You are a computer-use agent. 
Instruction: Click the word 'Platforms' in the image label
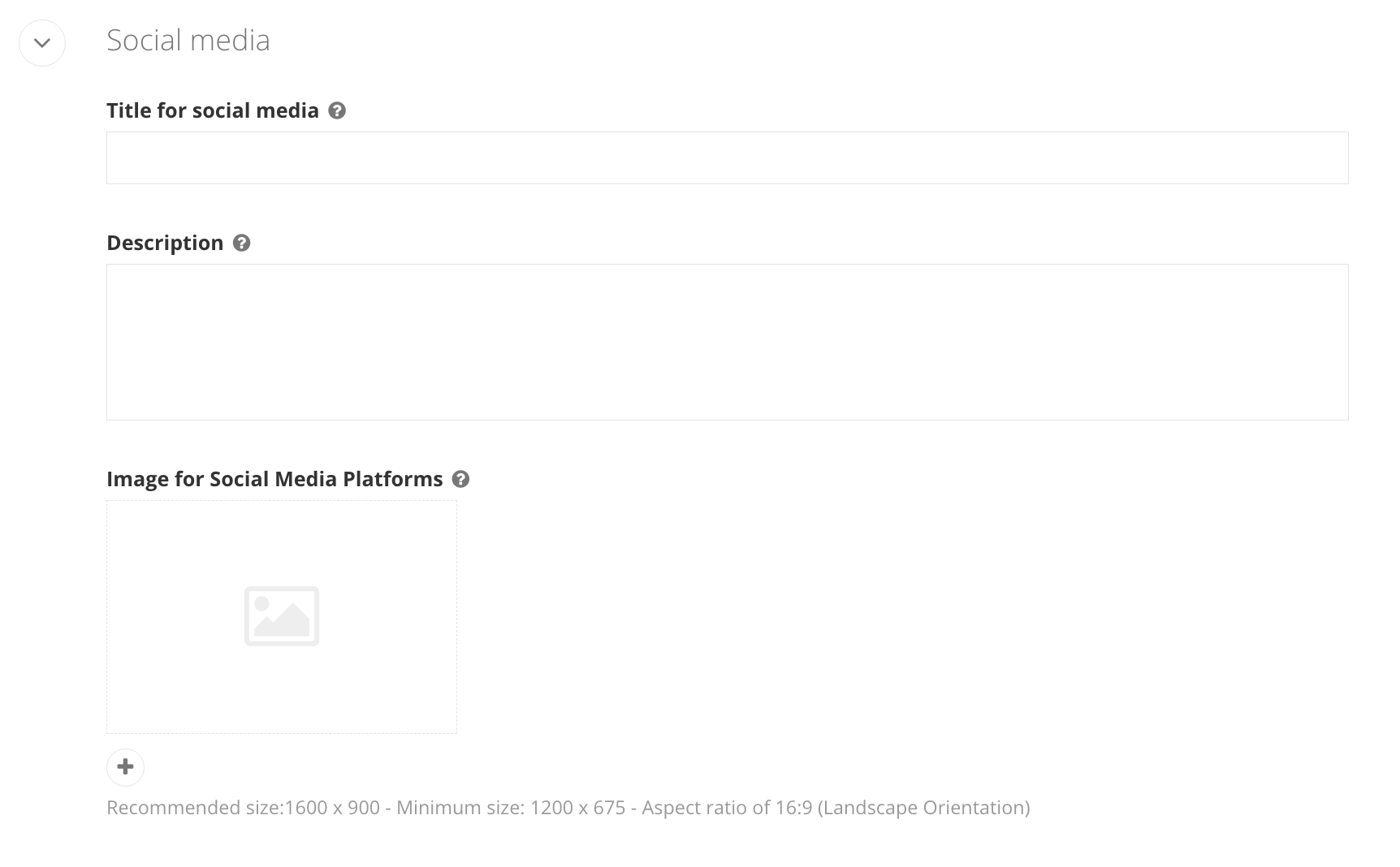pos(392,480)
